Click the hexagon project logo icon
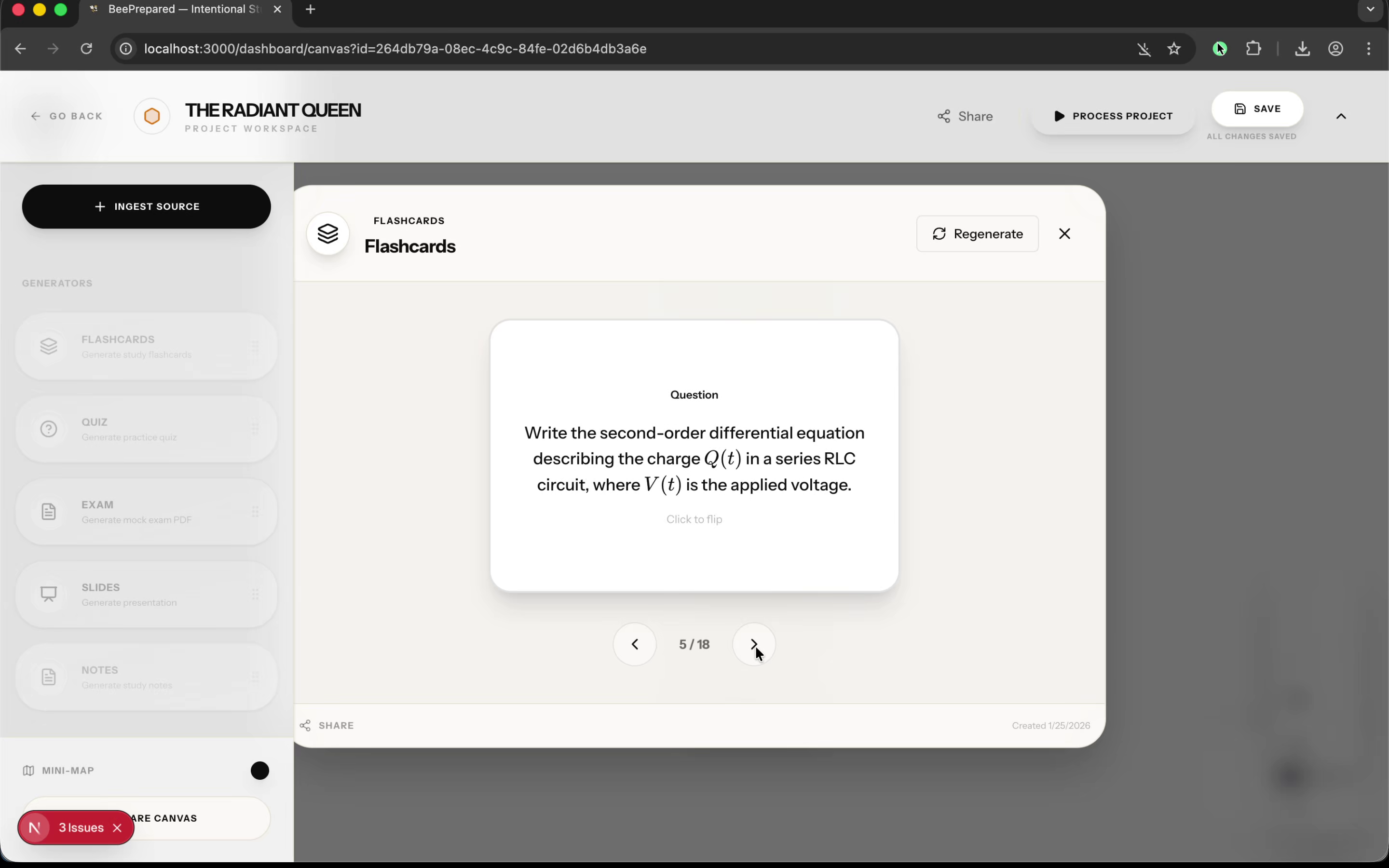 pos(151,116)
